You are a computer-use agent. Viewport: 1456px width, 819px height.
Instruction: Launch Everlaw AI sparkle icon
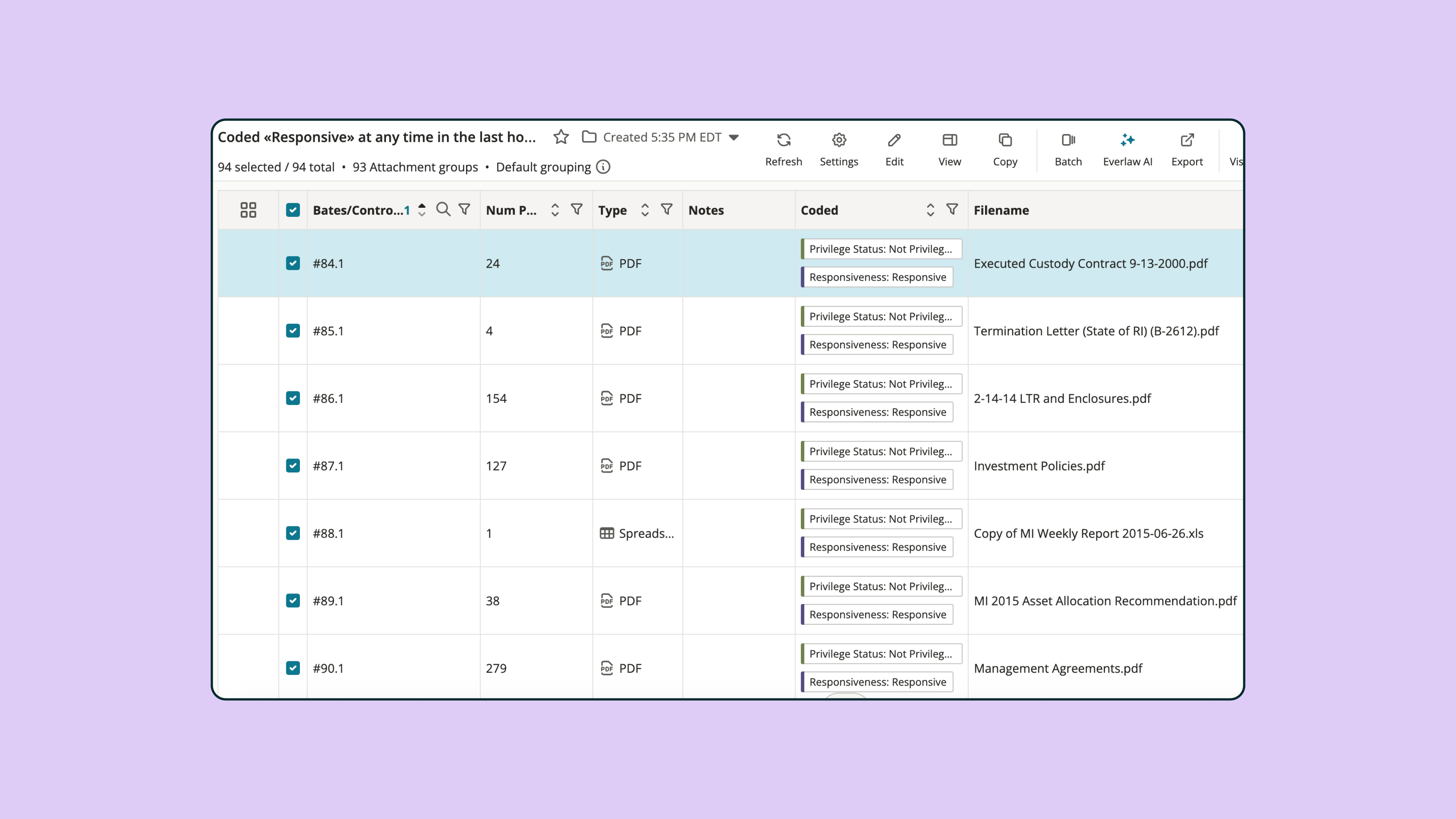point(1128,140)
